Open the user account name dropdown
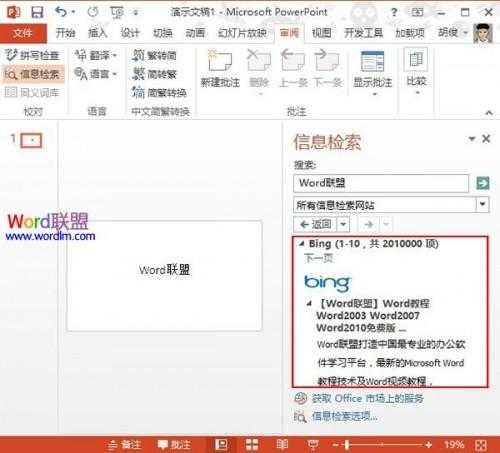 click(x=453, y=32)
